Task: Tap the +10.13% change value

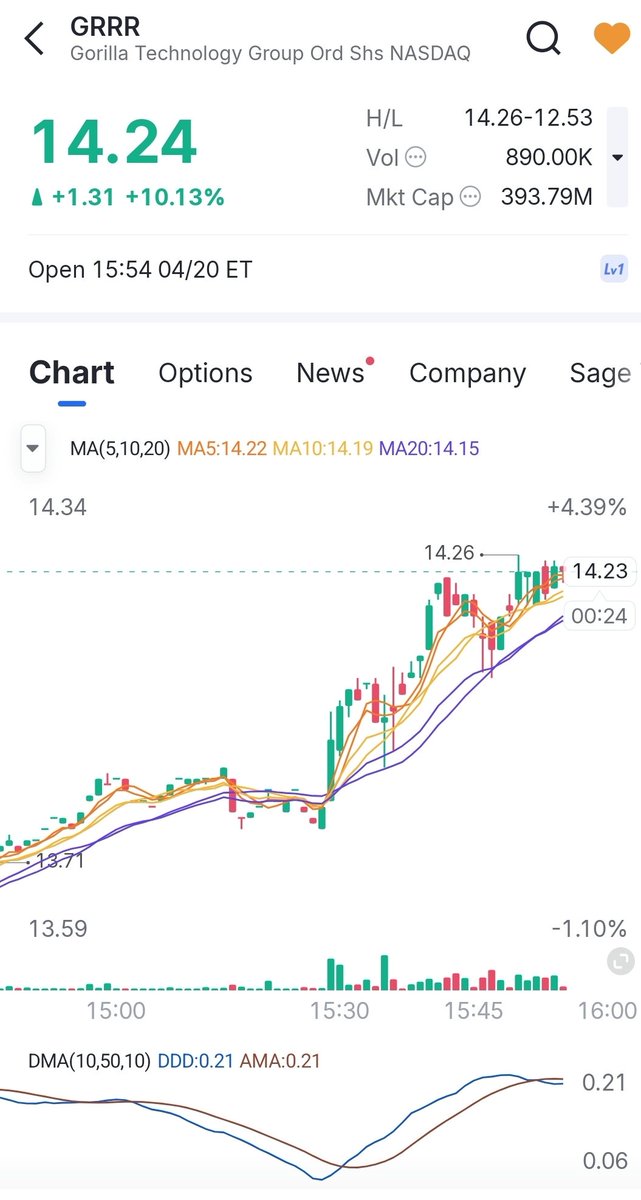Action: pyautogui.click(x=175, y=198)
